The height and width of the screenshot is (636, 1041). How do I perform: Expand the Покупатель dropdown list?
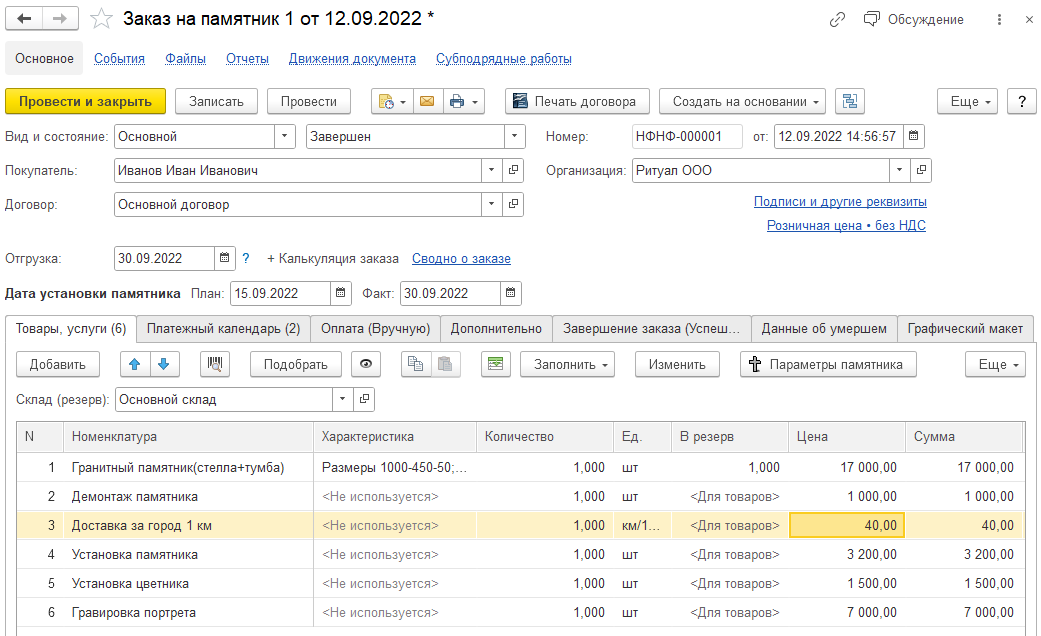coord(490,171)
